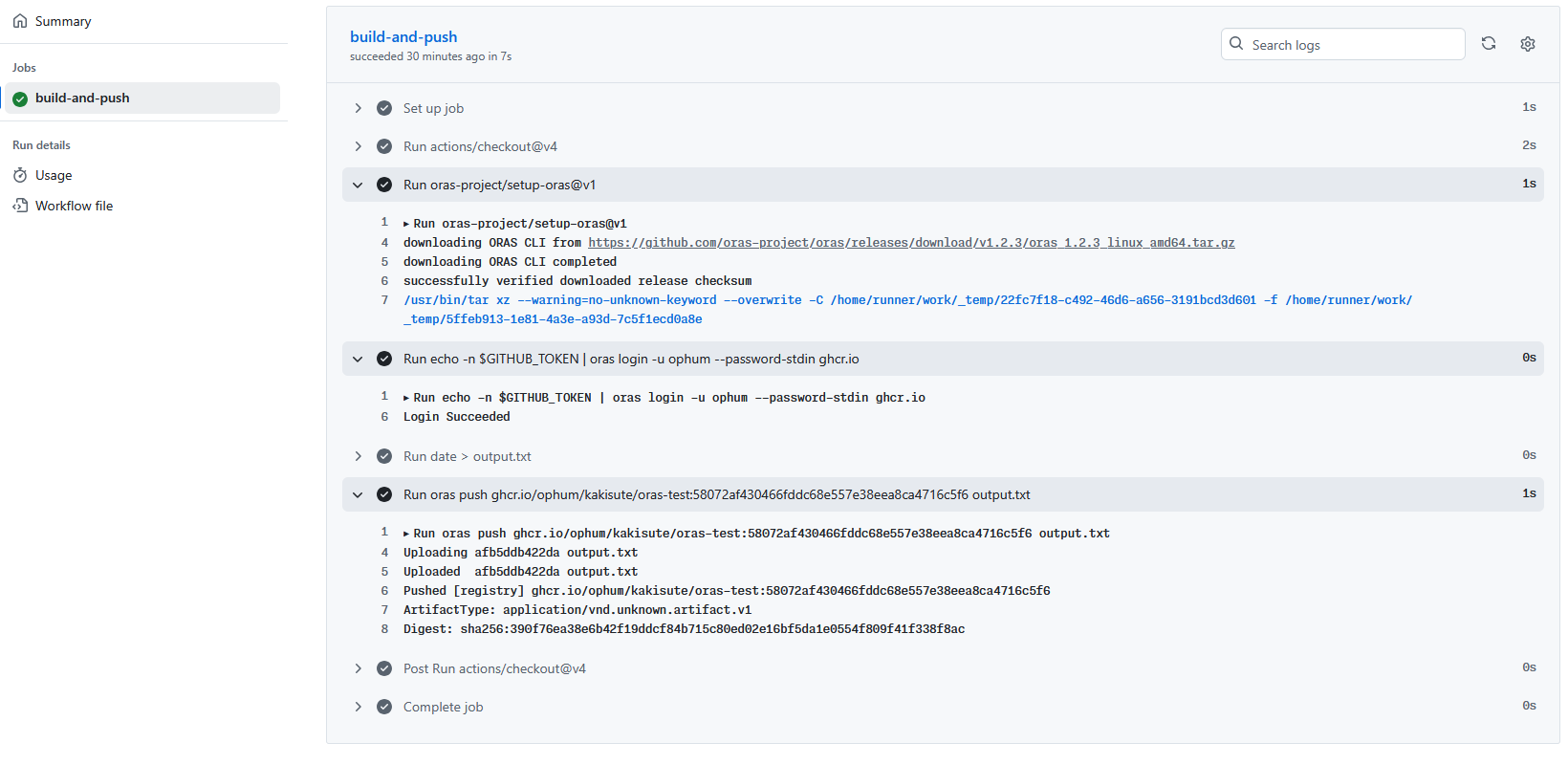
Task: Focus the Search logs input field
Action: click(1342, 44)
